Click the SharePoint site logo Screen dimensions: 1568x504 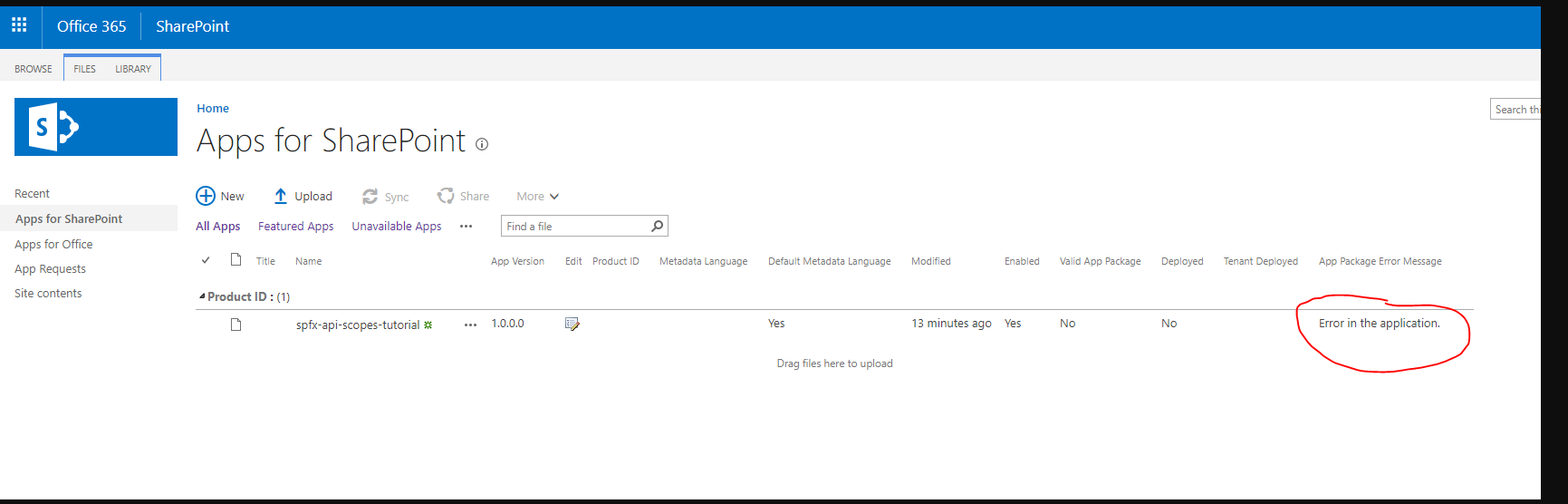click(x=96, y=127)
